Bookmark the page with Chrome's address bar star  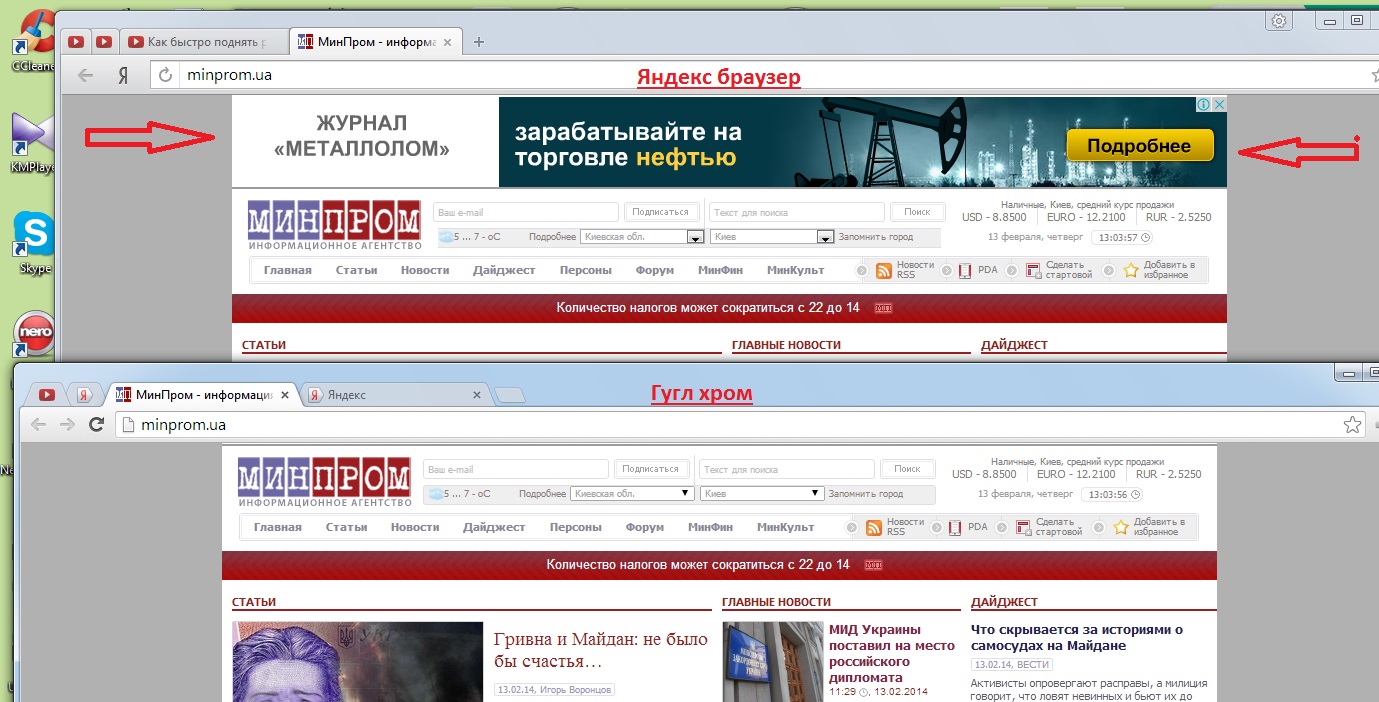[x=1352, y=425]
